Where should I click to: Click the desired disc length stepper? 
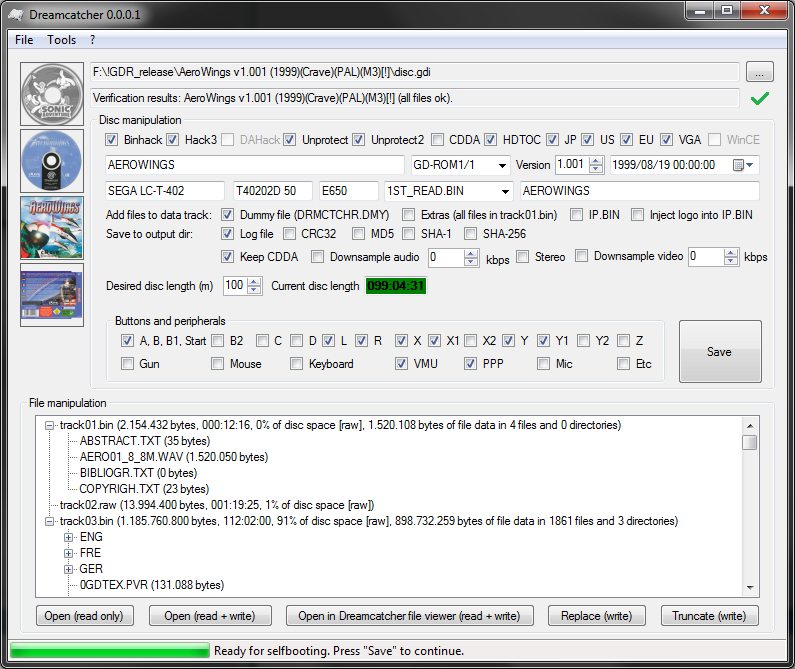pyautogui.click(x=255, y=286)
